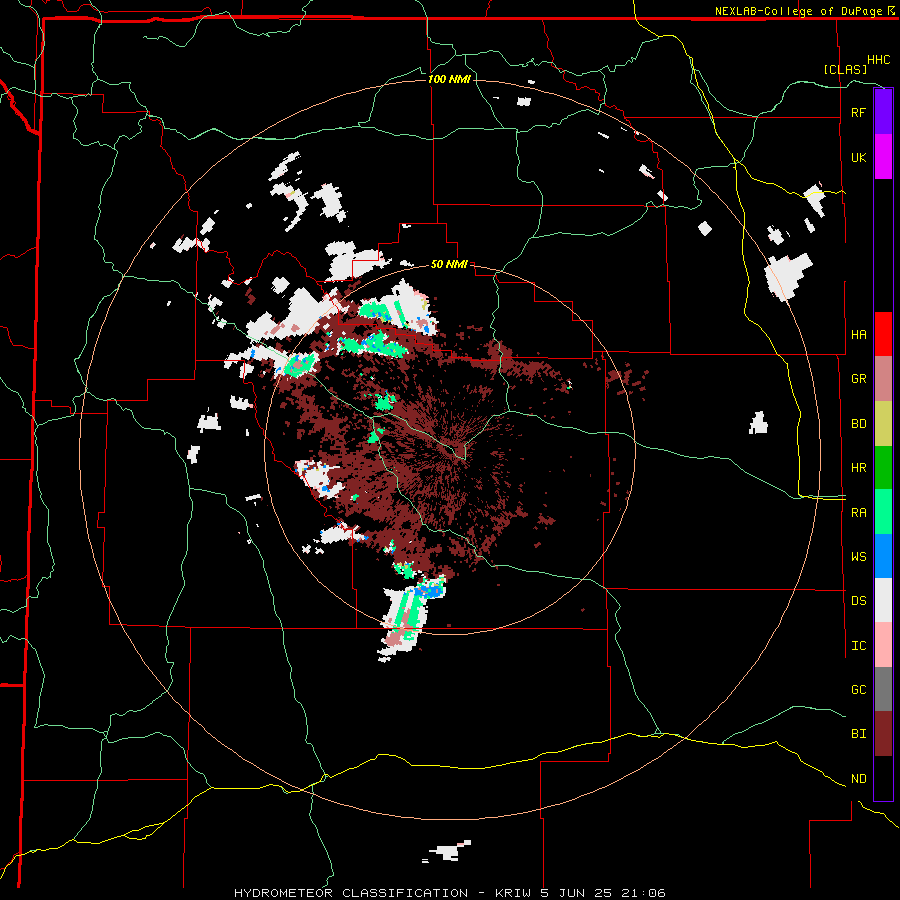Click the HR dark green legend block
900x900 pixels.
click(883, 468)
